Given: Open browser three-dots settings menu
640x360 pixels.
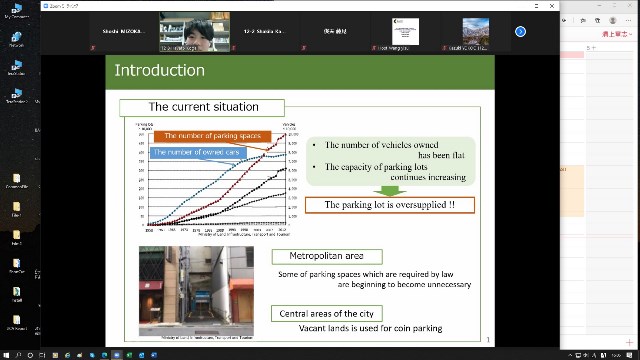Looking at the screenshot, I should pos(628,20).
